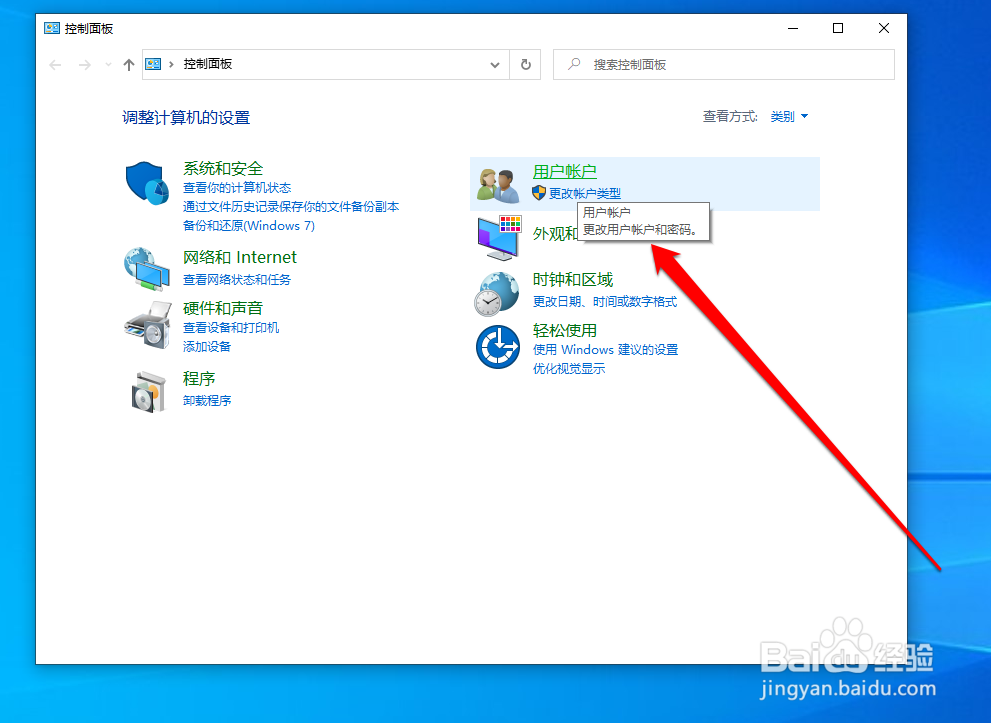Open the 类别 view-by dropdown
This screenshot has width=991, height=723.
click(789, 116)
